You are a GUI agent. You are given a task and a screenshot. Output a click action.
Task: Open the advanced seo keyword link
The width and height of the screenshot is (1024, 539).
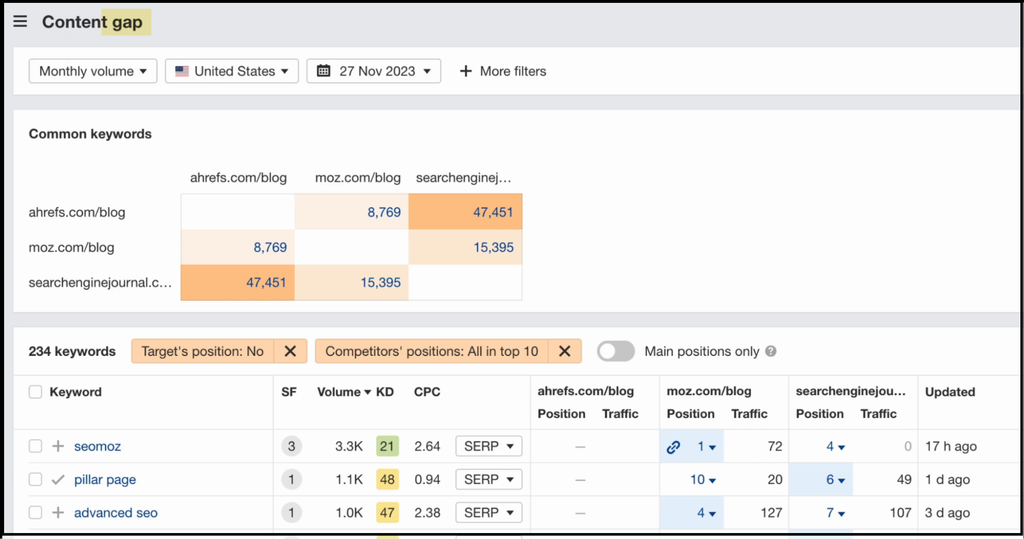pyautogui.click(x=116, y=513)
